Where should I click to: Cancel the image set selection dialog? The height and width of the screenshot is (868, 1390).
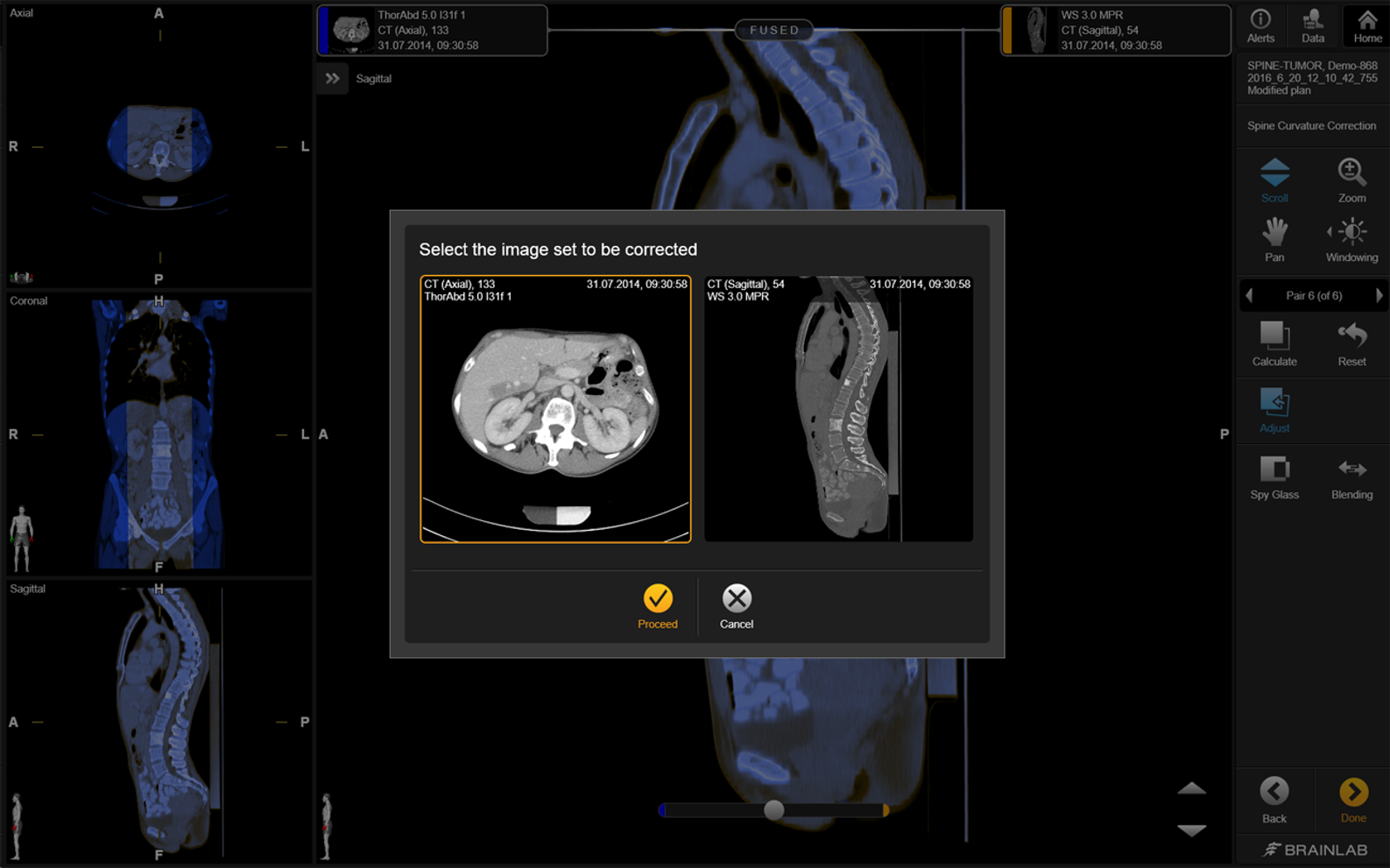click(x=737, y=606)
